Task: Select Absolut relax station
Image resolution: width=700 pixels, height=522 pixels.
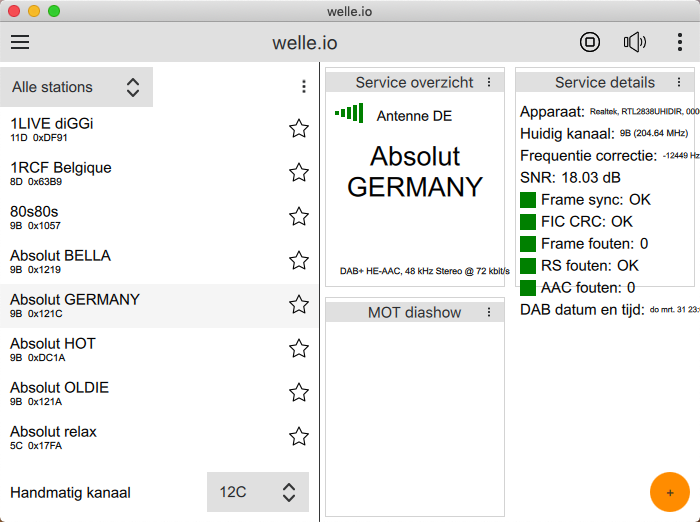Action: tap(158, 437)
